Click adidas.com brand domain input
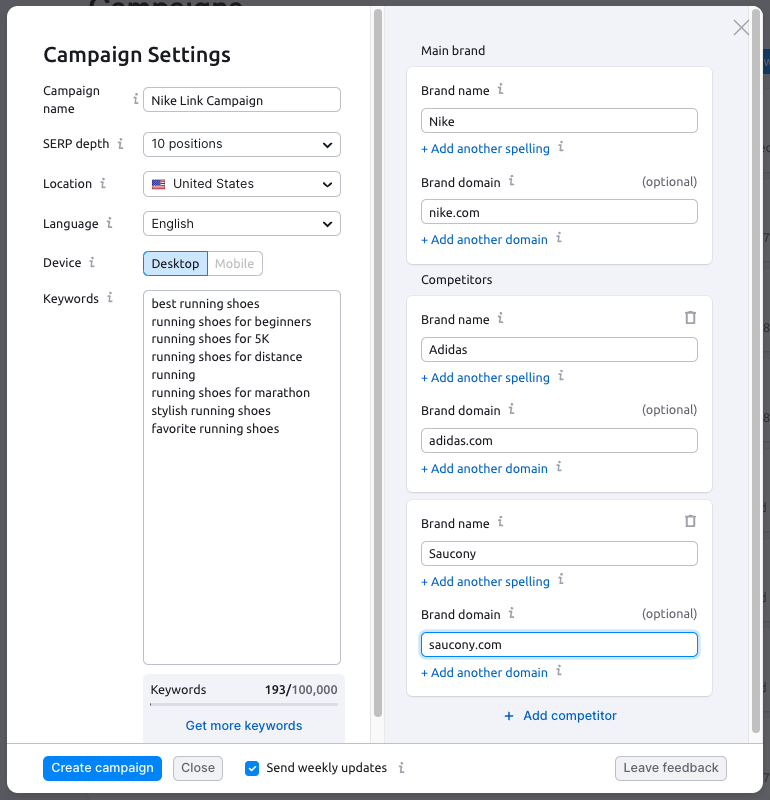770x800 pixels. [x=559, y=441]
